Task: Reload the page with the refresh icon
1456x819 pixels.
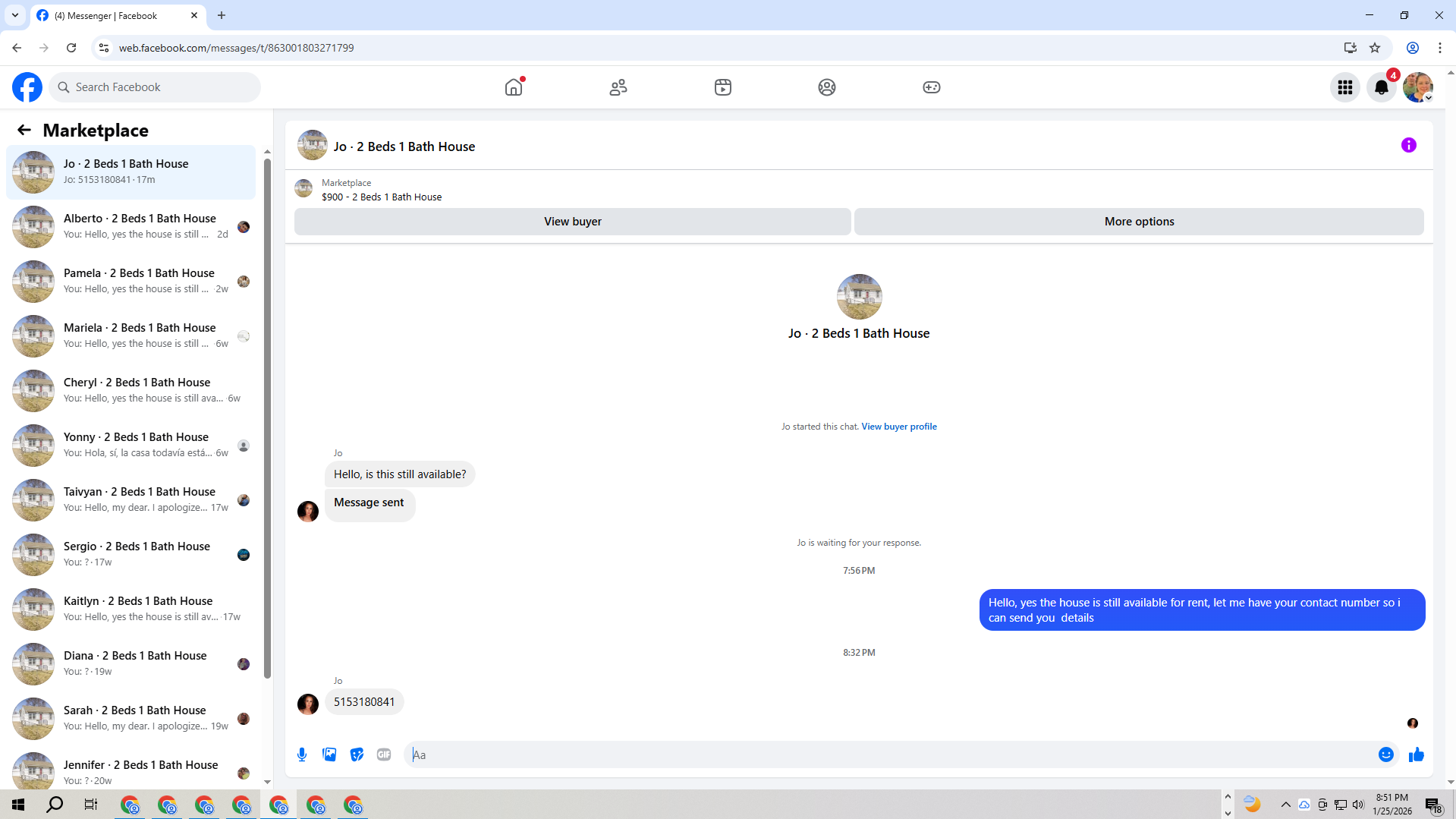Action: pos(71,48)
